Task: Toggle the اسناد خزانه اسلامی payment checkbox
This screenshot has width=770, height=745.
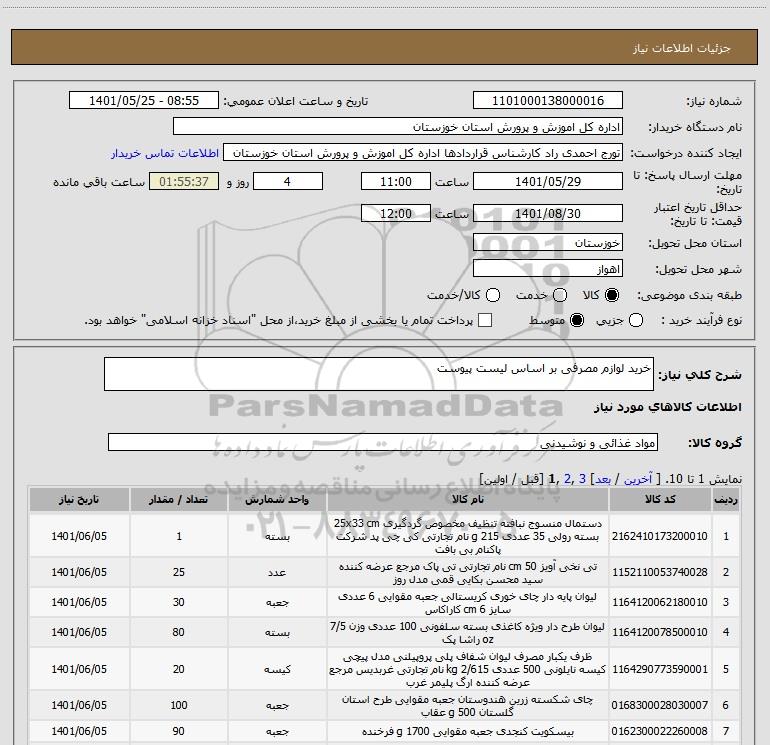Action: (485, 320)
